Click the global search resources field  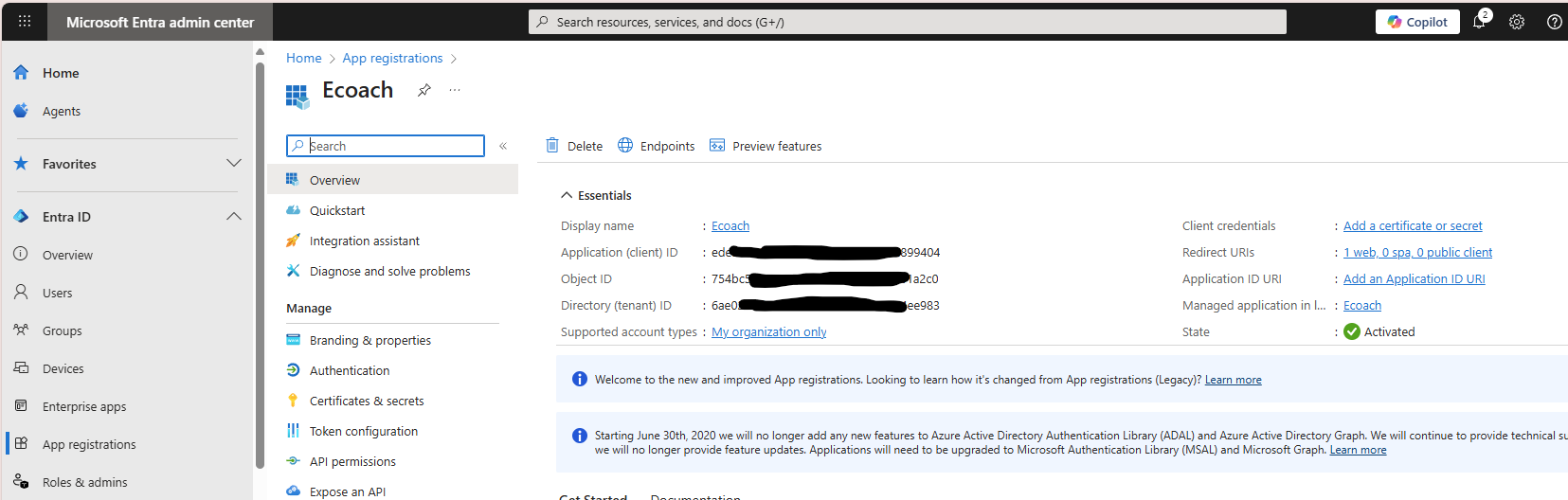907,22
